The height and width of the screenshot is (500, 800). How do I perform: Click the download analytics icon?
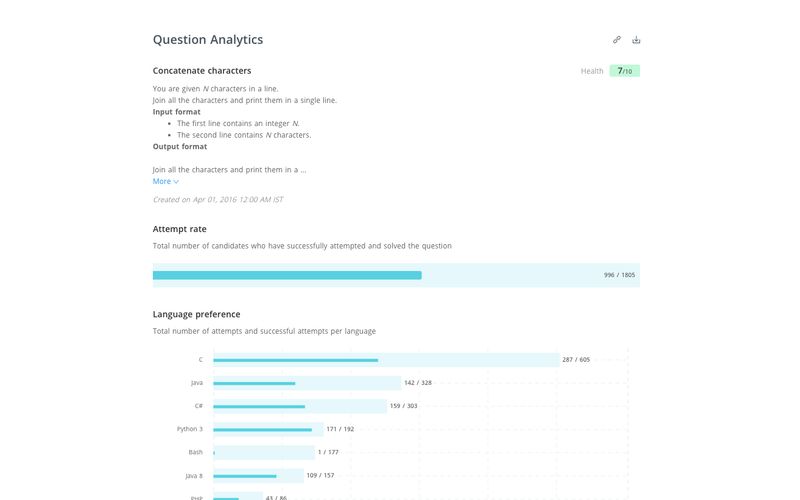[636, 40]
